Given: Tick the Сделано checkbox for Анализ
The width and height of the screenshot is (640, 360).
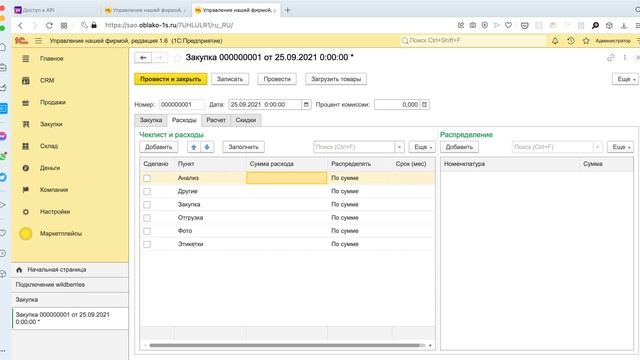Looking at the screenshot, I should coord(147,178).
